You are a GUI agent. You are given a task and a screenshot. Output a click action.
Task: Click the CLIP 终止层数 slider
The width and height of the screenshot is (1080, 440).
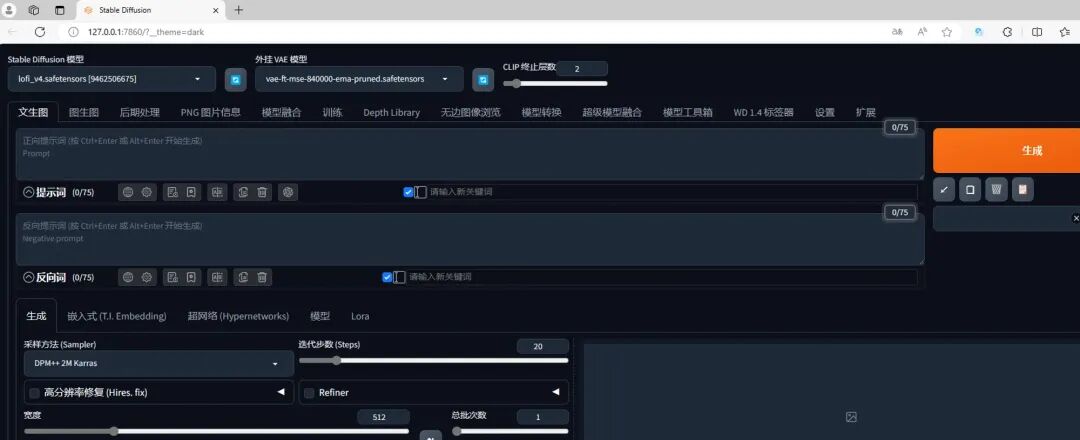coord(555,84)
